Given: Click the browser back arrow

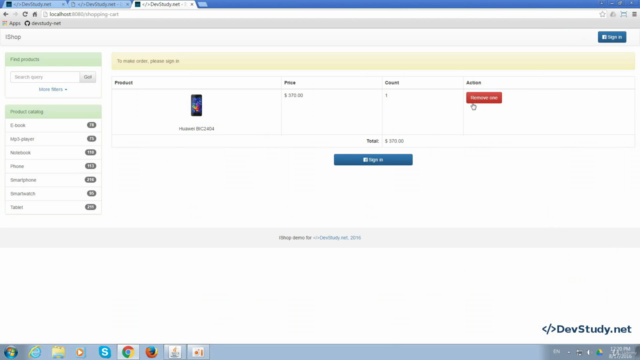Looking at the screenshot, I should click(x=6, y=14).
